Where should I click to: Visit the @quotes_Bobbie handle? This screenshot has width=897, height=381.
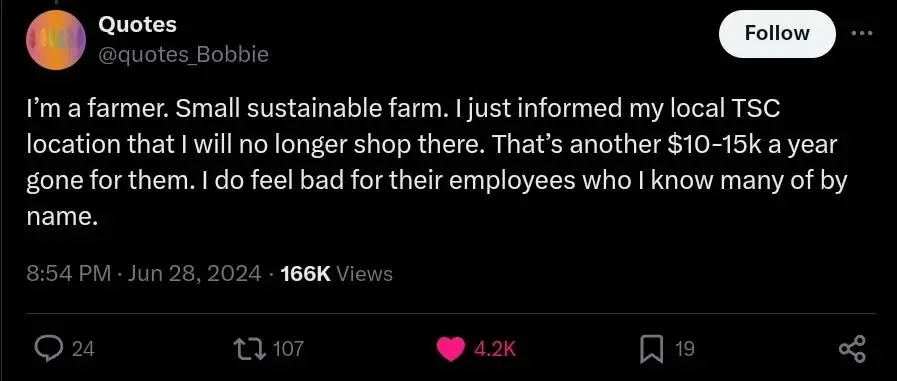point(183,55)
